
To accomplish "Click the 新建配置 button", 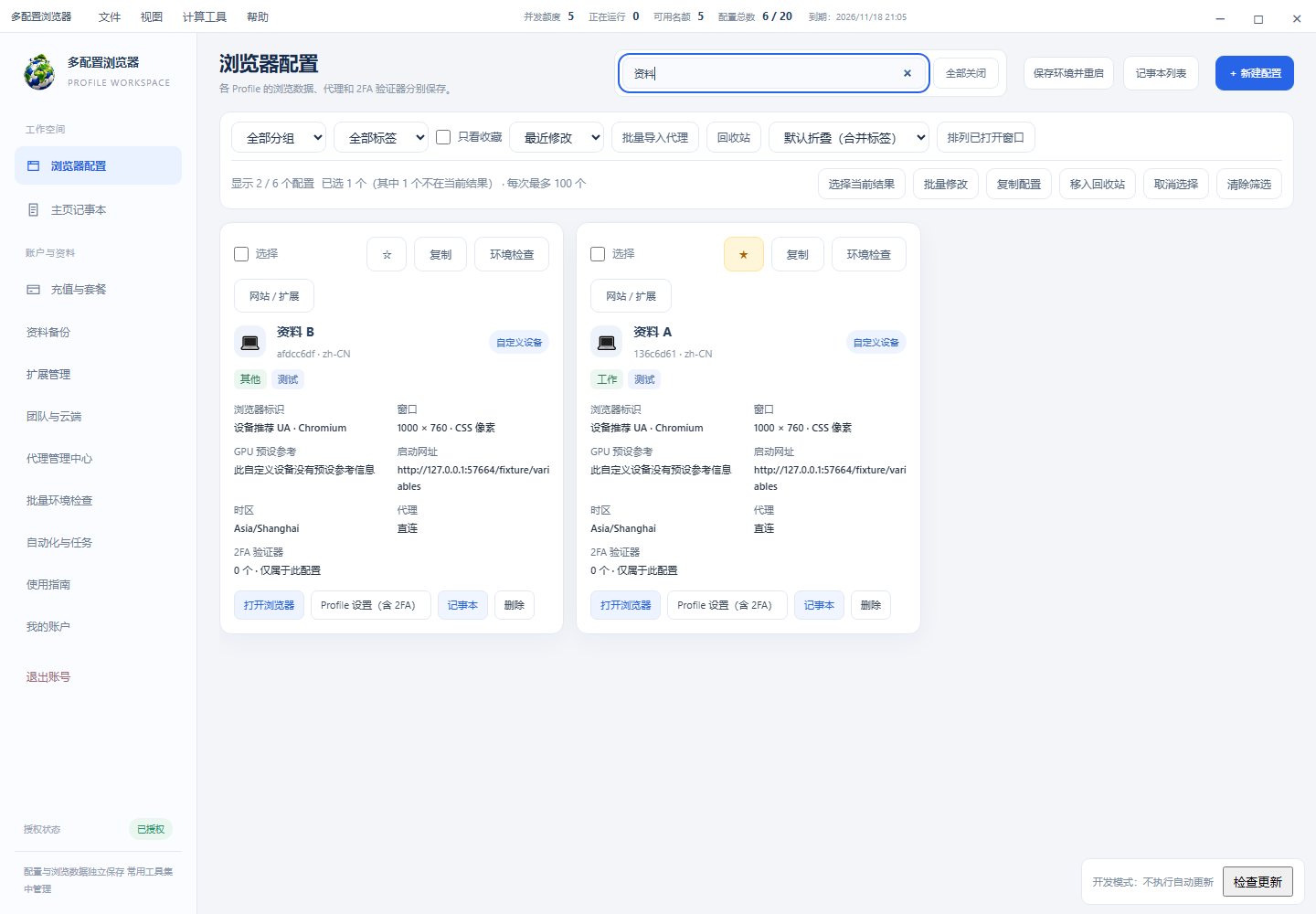I will click(x=1255, y=73).
